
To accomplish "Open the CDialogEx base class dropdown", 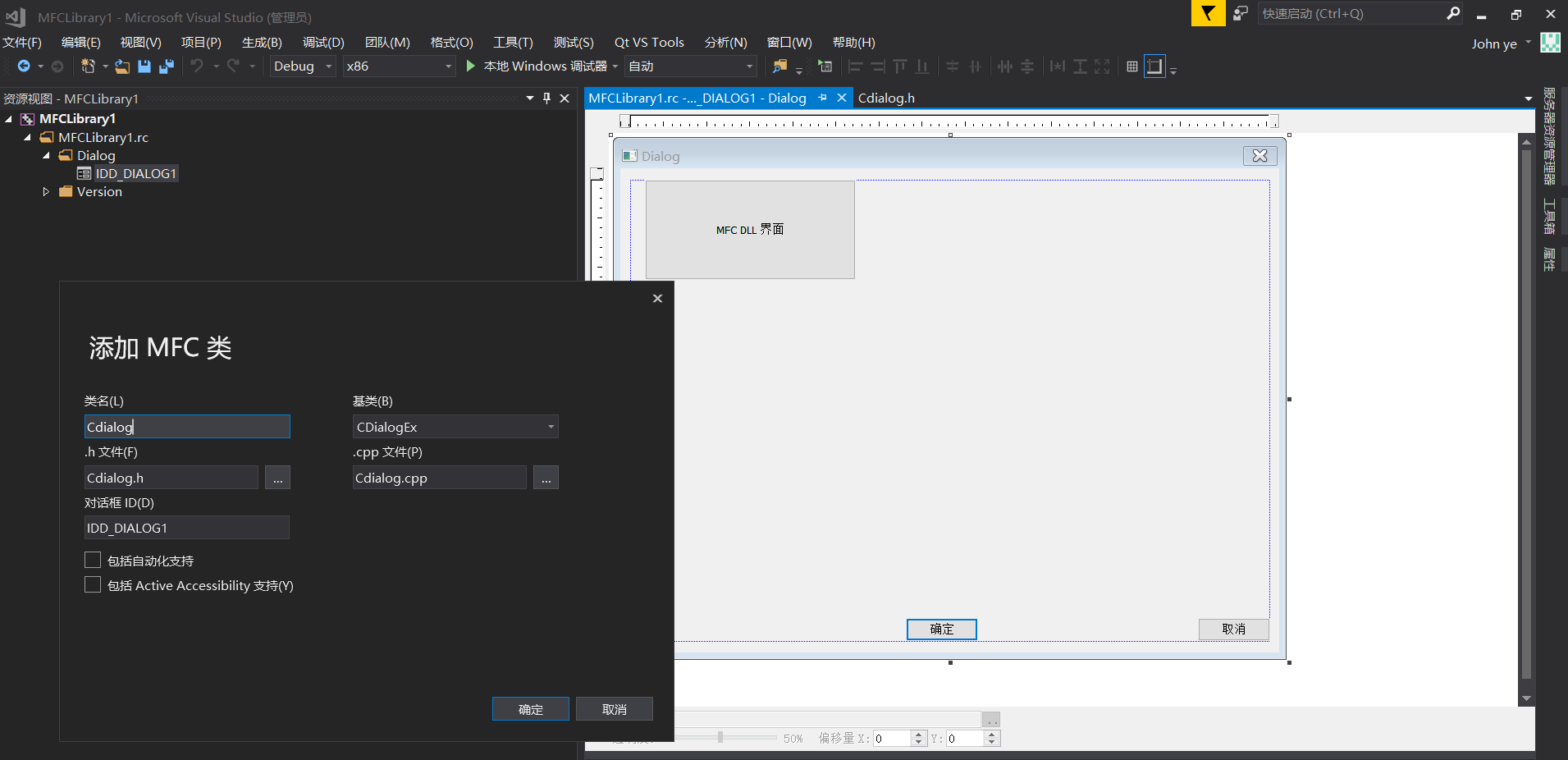I will (551, 427).
